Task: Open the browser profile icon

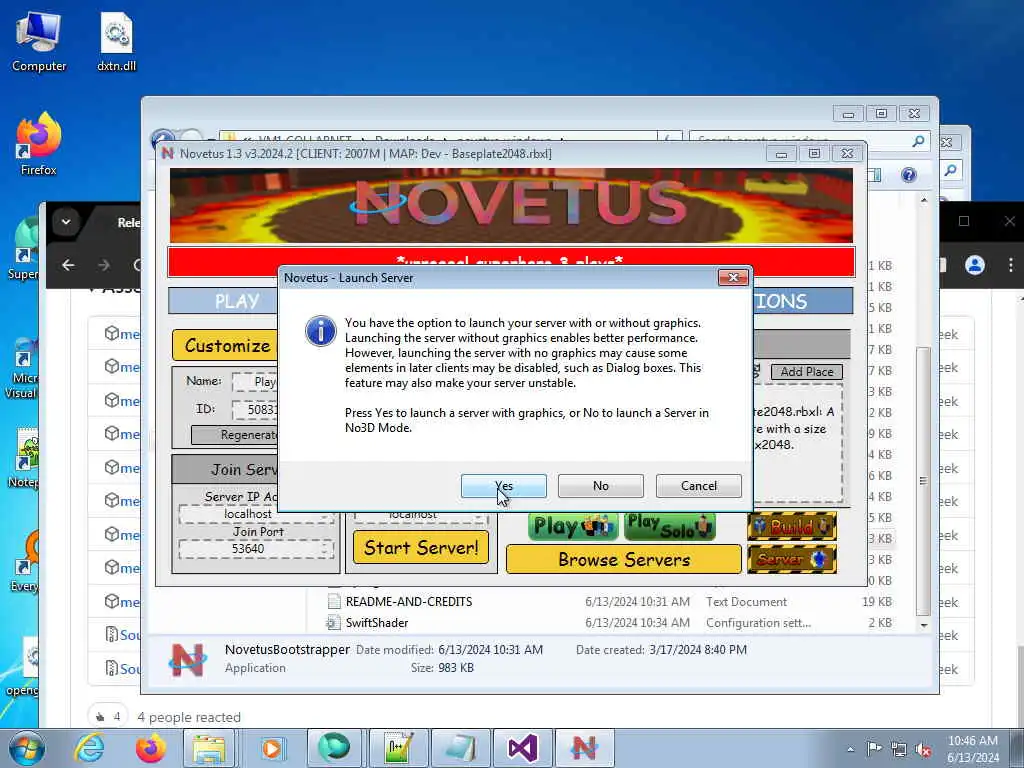Action: [x=974, y=265]
